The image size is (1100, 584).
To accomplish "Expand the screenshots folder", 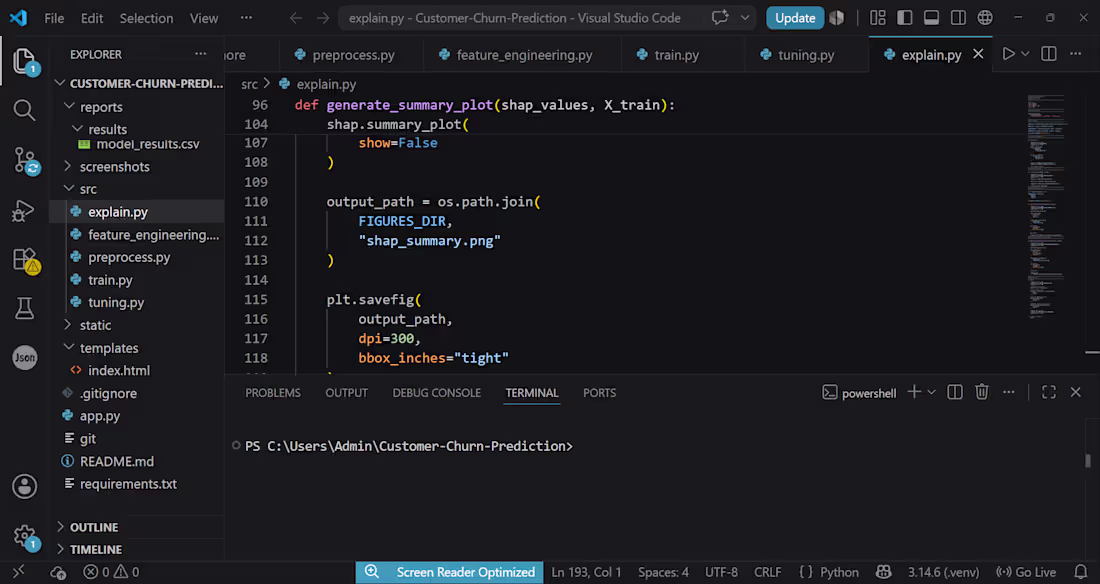I will point(68,166).
